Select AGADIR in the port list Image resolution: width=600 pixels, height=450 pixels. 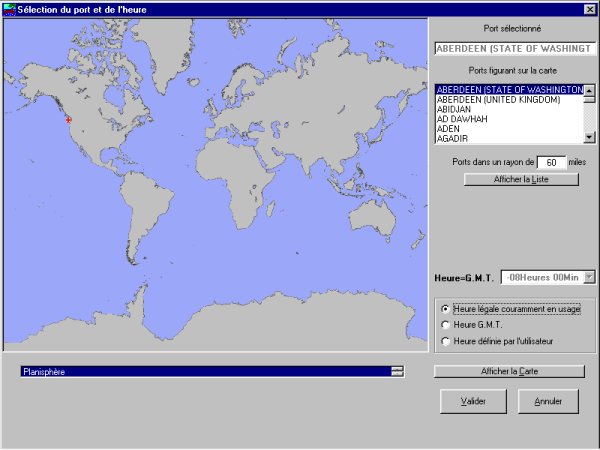[510, 139]
